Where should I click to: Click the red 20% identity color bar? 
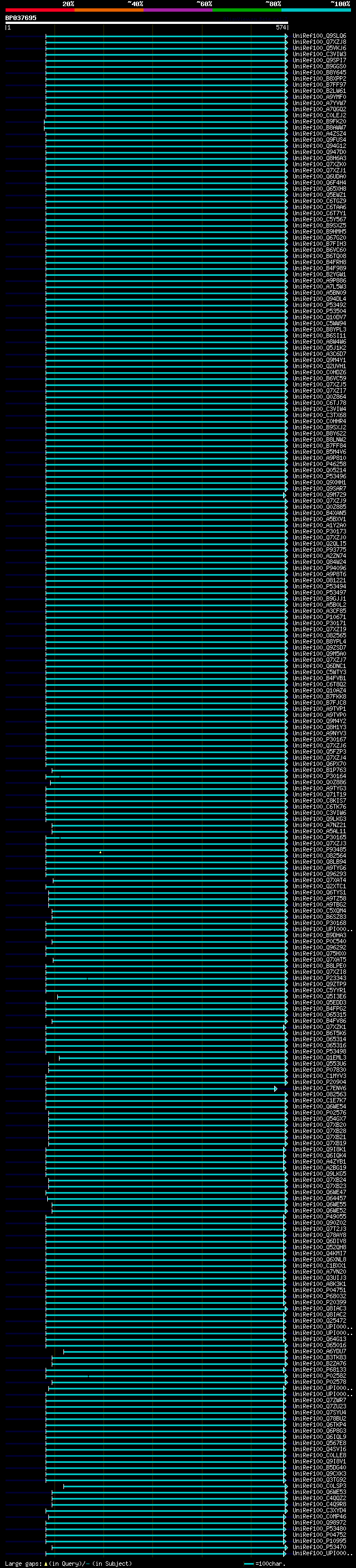click(x=39, y=10)
